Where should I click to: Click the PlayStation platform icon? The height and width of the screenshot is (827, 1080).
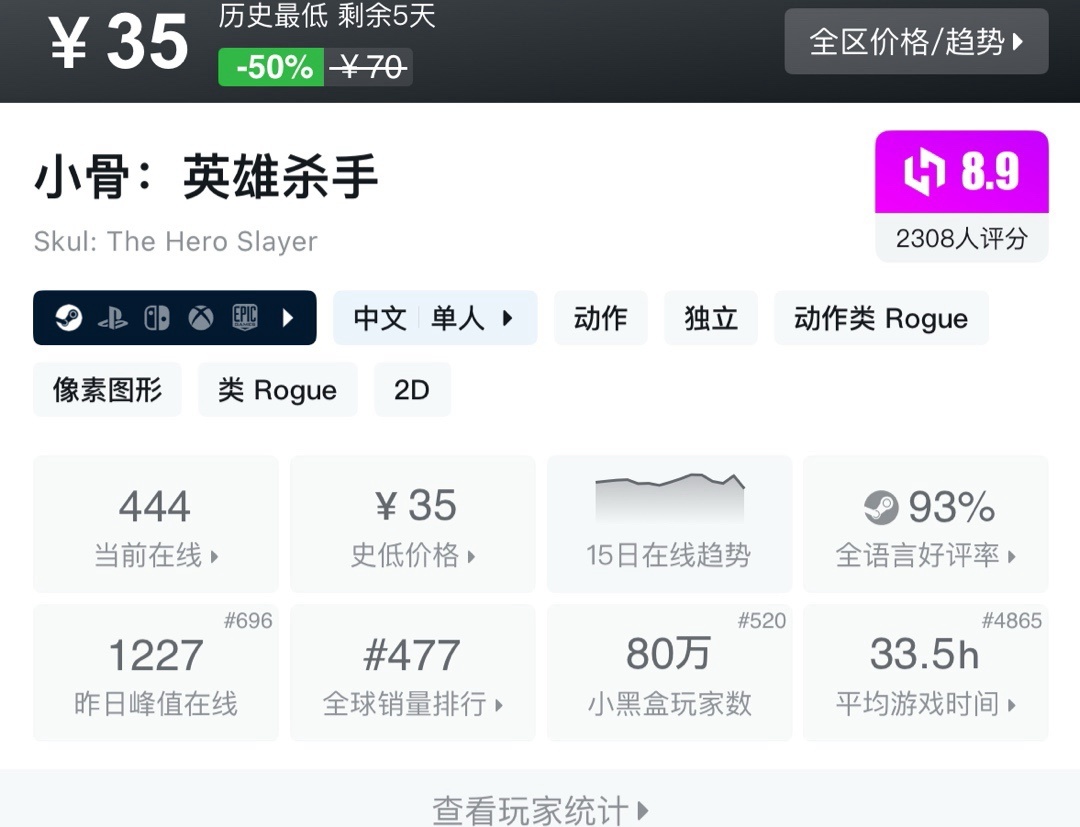tap(112, 317)
